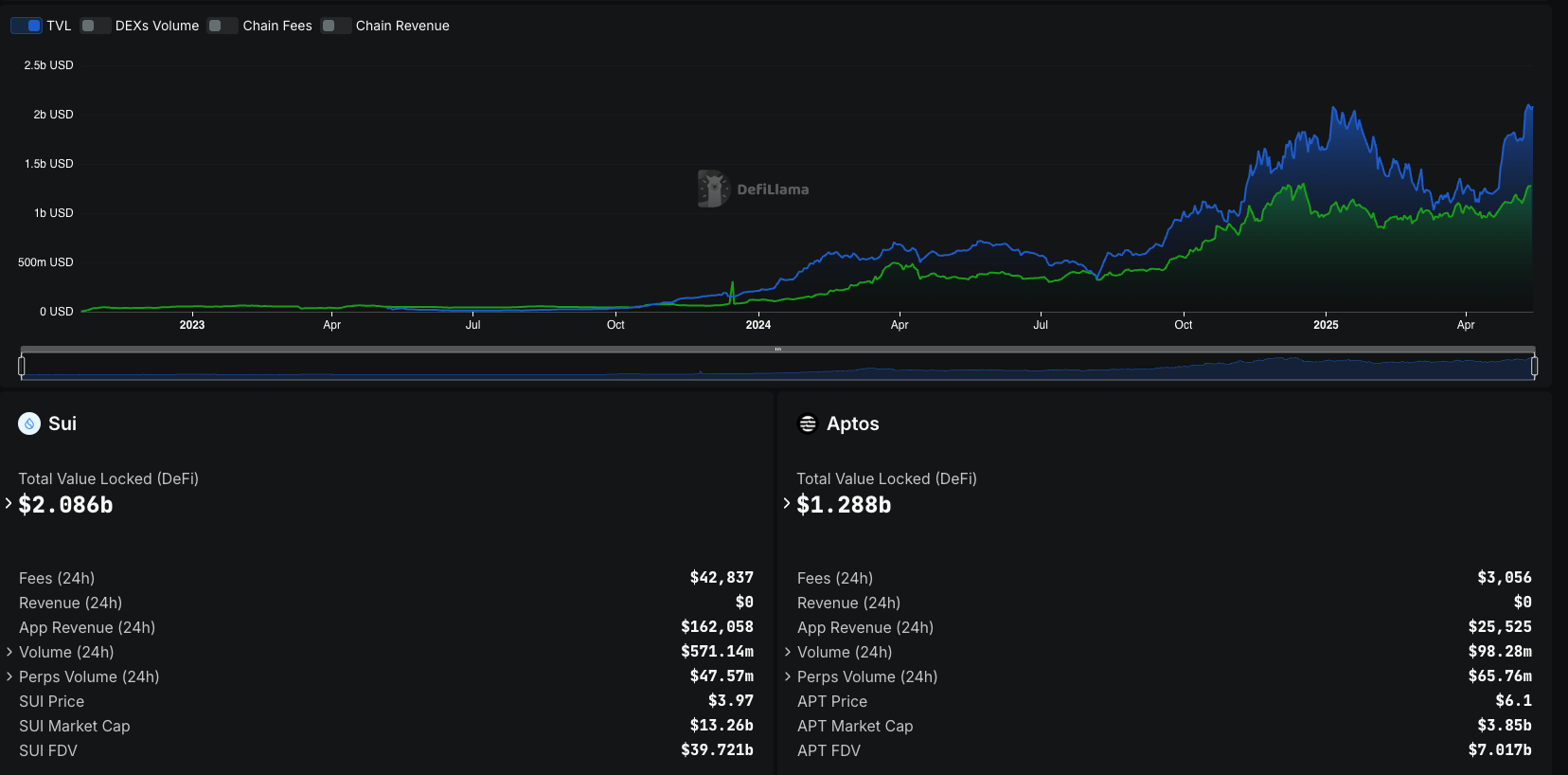1568x775 pixels.
Task: Click Sui App Revenue value $162,058
Action: 717,627
